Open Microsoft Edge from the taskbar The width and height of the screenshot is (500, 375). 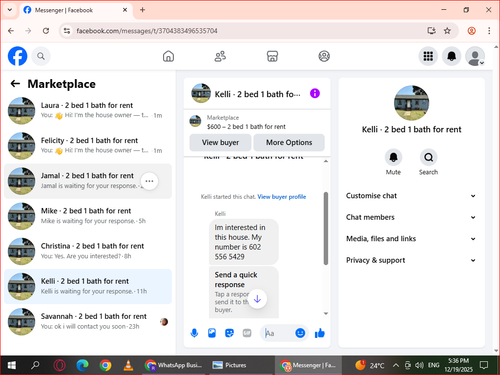[82, 365]
